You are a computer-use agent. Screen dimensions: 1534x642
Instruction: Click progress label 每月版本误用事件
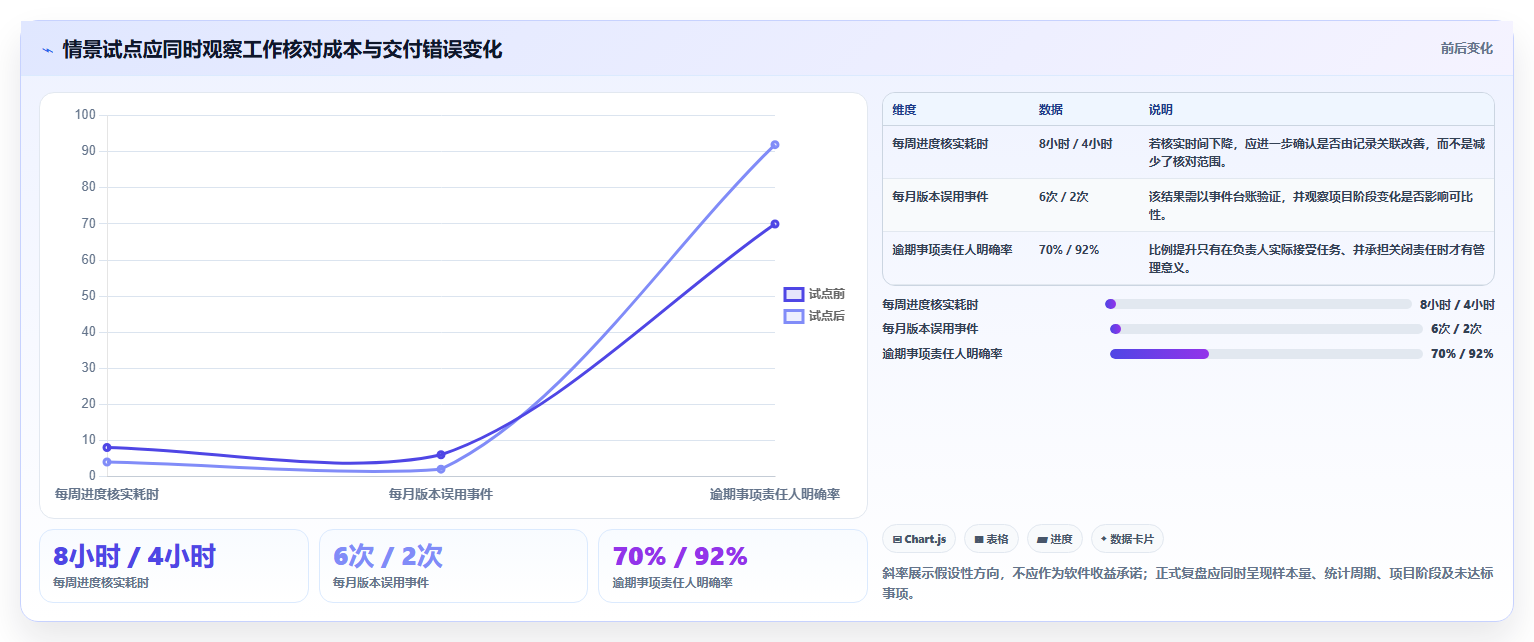[930, 329]
